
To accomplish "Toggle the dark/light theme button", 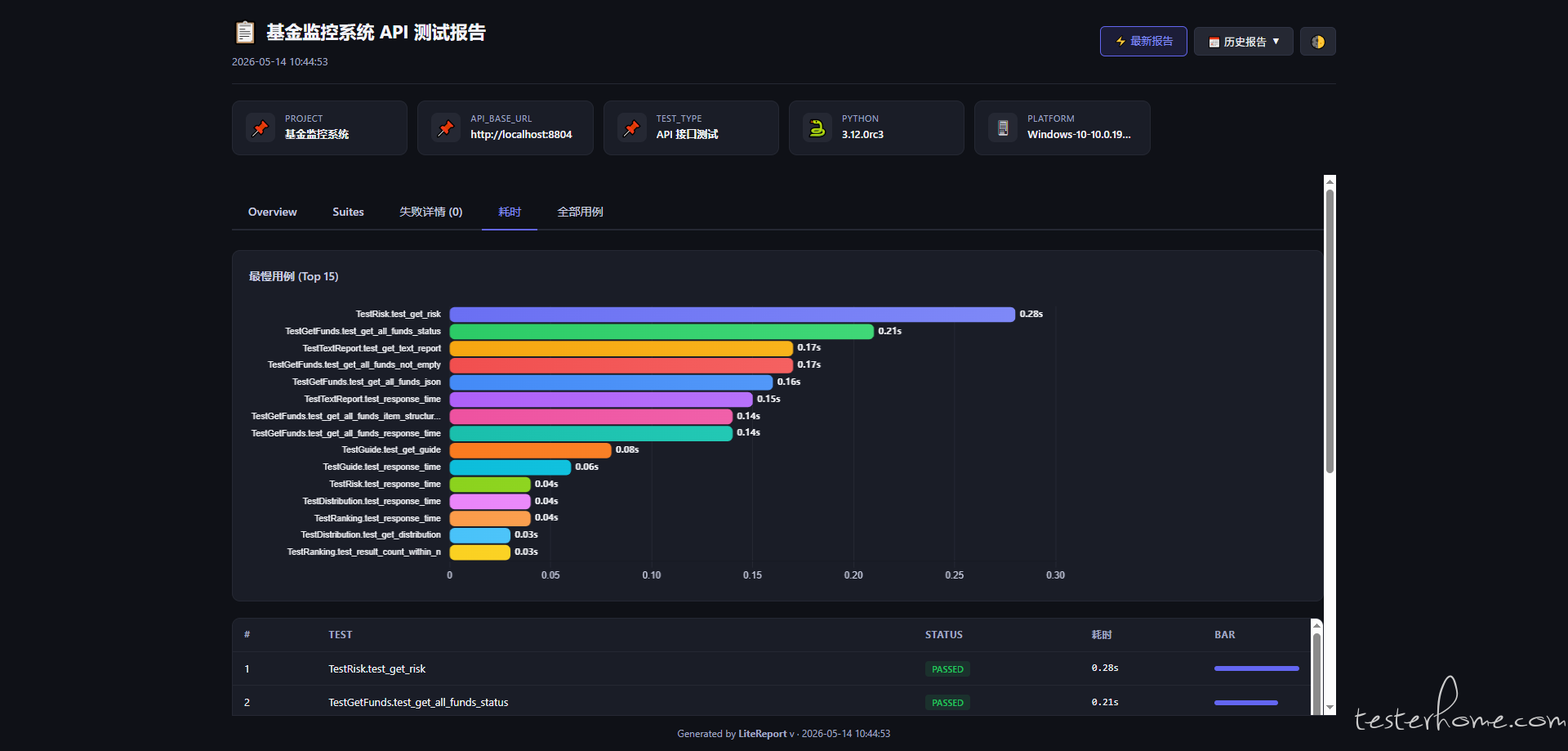I will point(1317,42).
